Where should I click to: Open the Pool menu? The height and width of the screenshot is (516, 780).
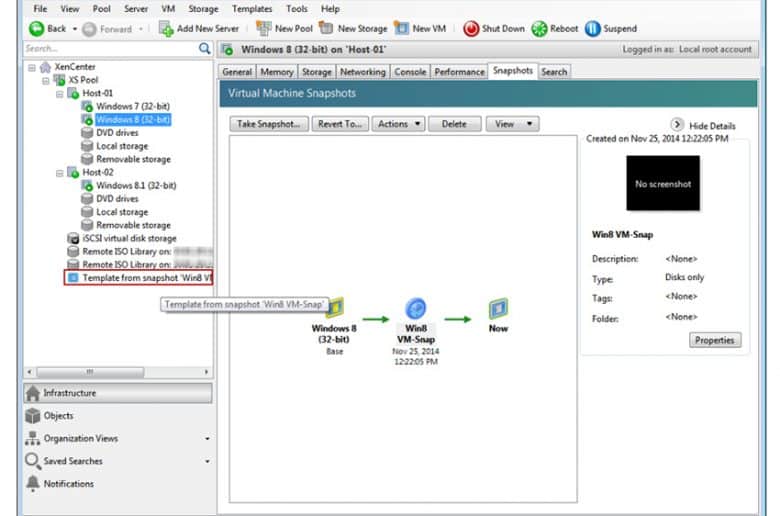102,9
